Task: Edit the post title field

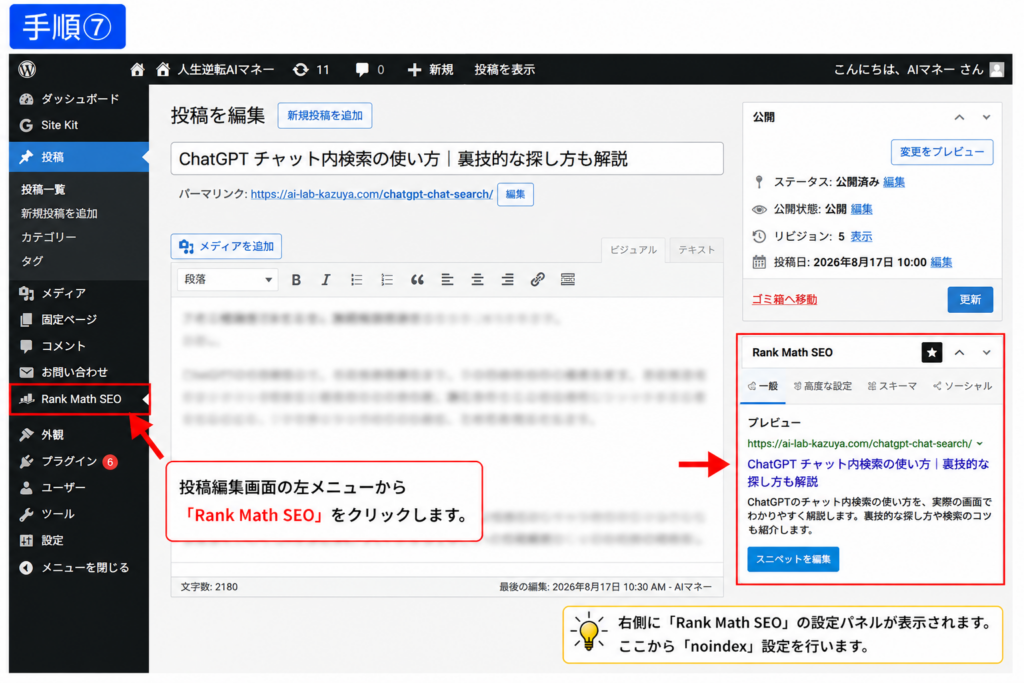Action: pyautogui.click(x=447, y=159)
